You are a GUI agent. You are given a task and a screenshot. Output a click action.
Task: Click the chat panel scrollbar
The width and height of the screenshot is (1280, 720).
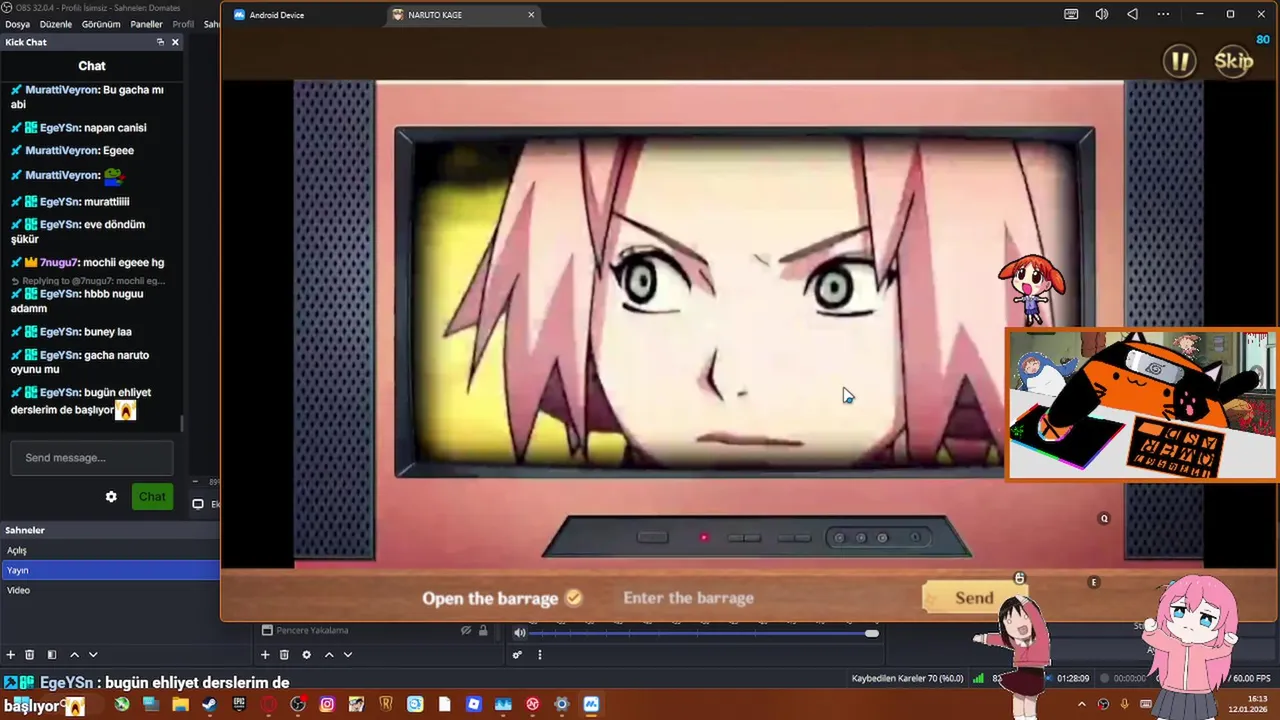pyautogui.click(x=181, y=423)
